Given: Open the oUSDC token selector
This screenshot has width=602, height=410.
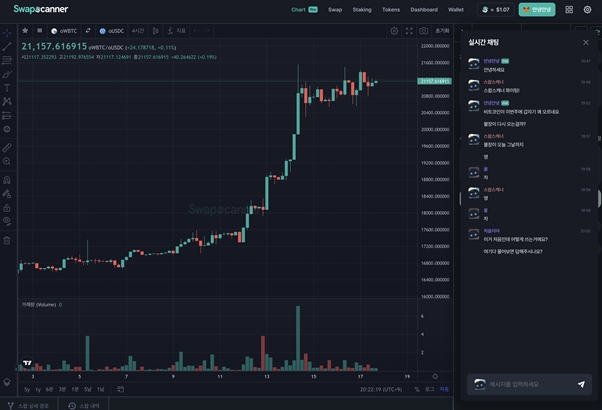Looking at the screenshot, I should click(111, 31).
